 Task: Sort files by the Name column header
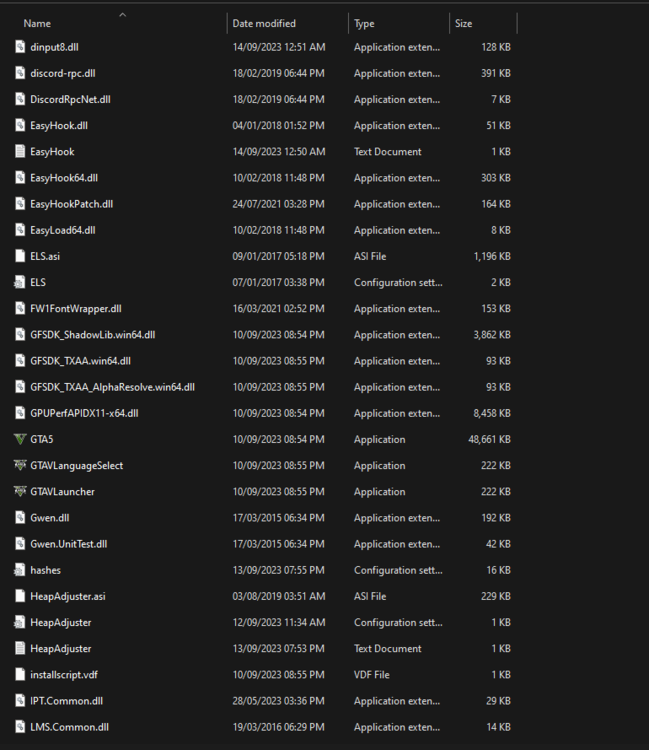click(37, 23)
